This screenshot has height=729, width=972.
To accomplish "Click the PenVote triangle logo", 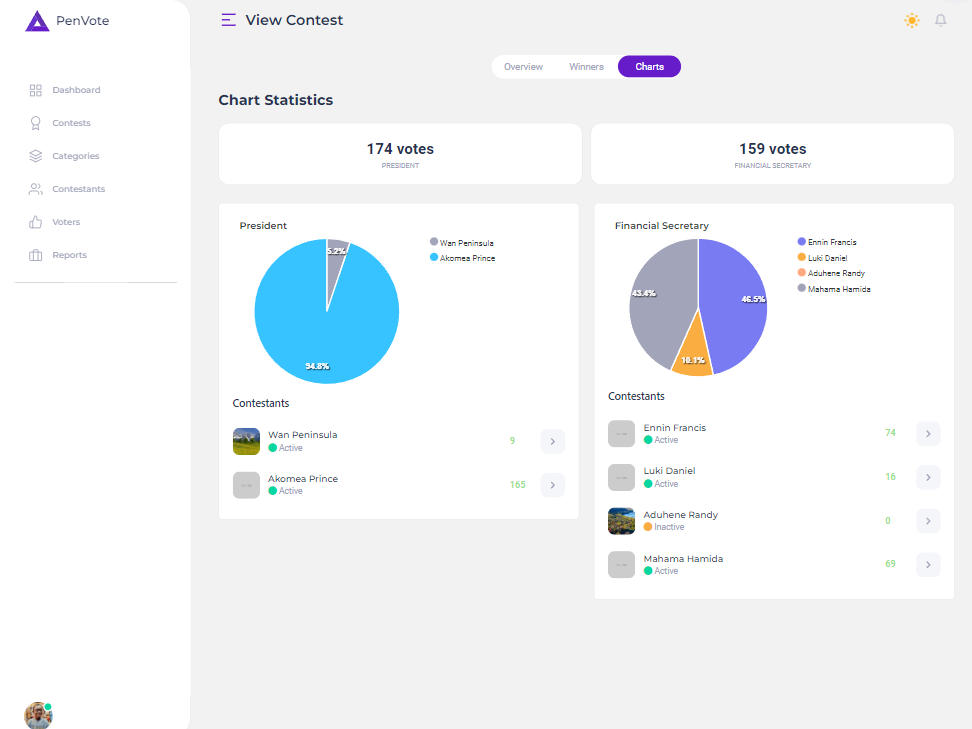I will [37, 20].
